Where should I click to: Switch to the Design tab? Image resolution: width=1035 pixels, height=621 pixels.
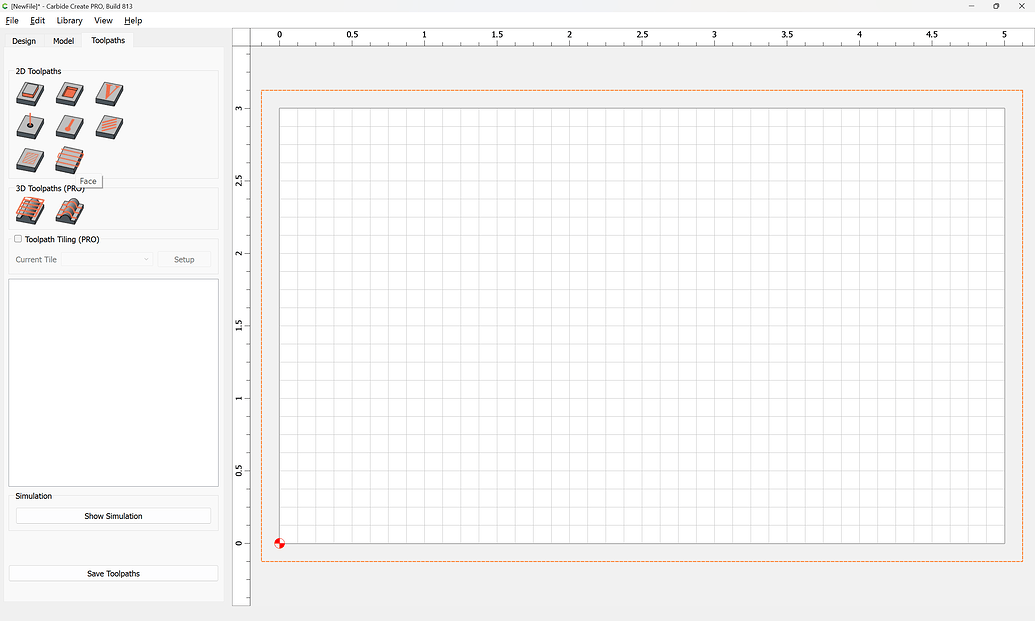click(x=24, y=41)
